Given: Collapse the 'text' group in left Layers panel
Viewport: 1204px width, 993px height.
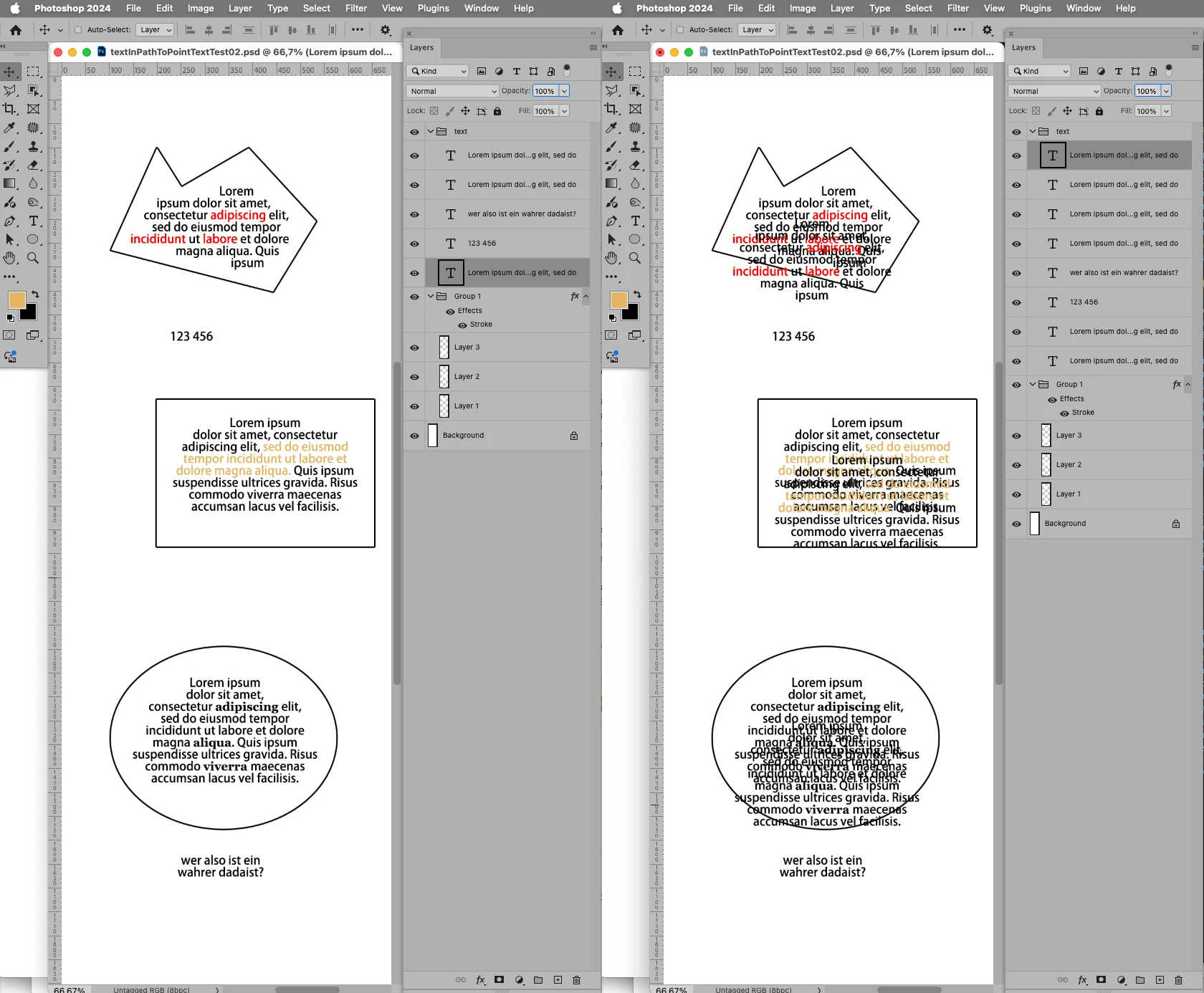Looking at the screenshot, I should click(431, 132).
